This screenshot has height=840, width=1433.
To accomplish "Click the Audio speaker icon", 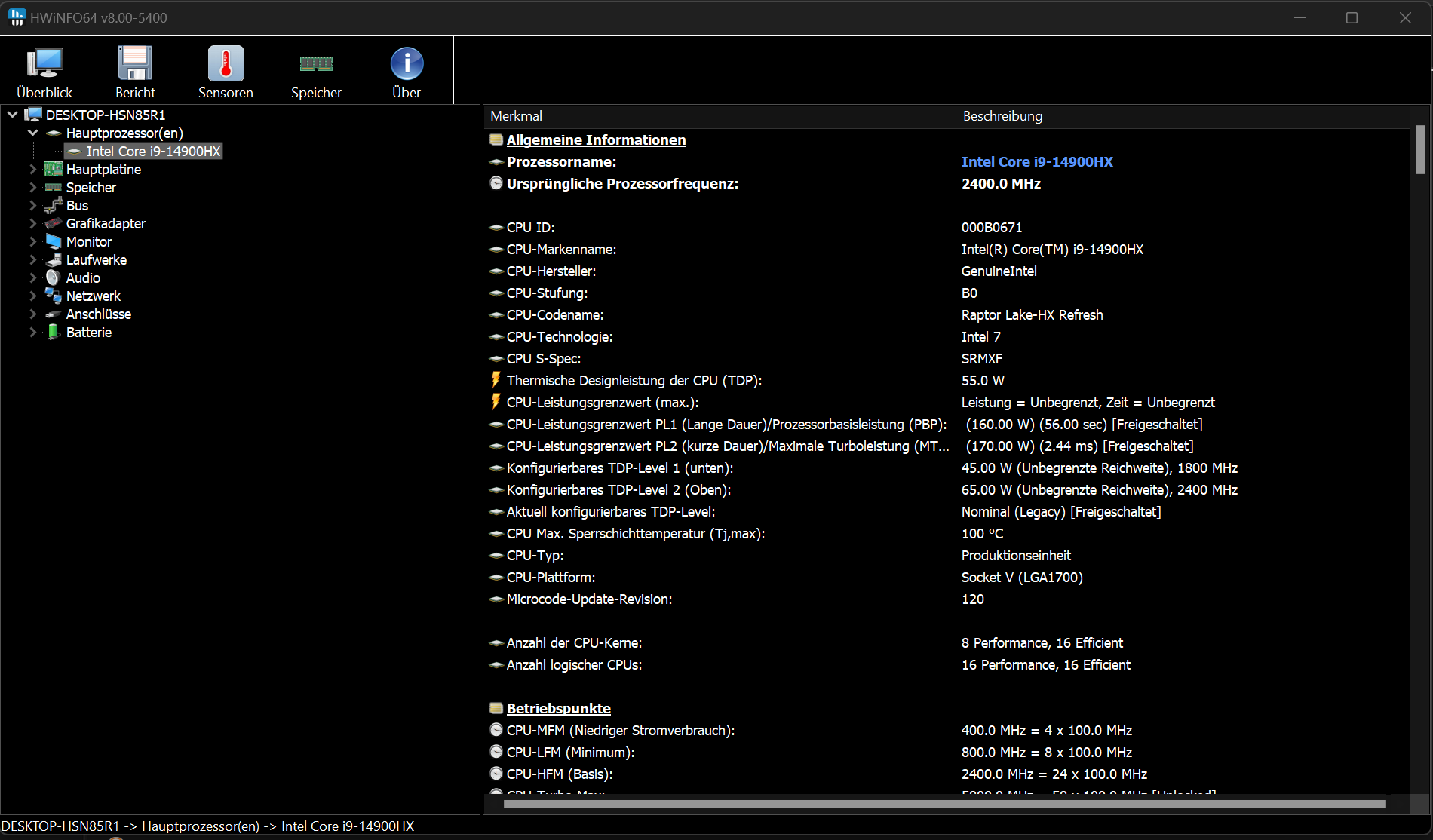I will pyautogui.click(x=53, y=277).
